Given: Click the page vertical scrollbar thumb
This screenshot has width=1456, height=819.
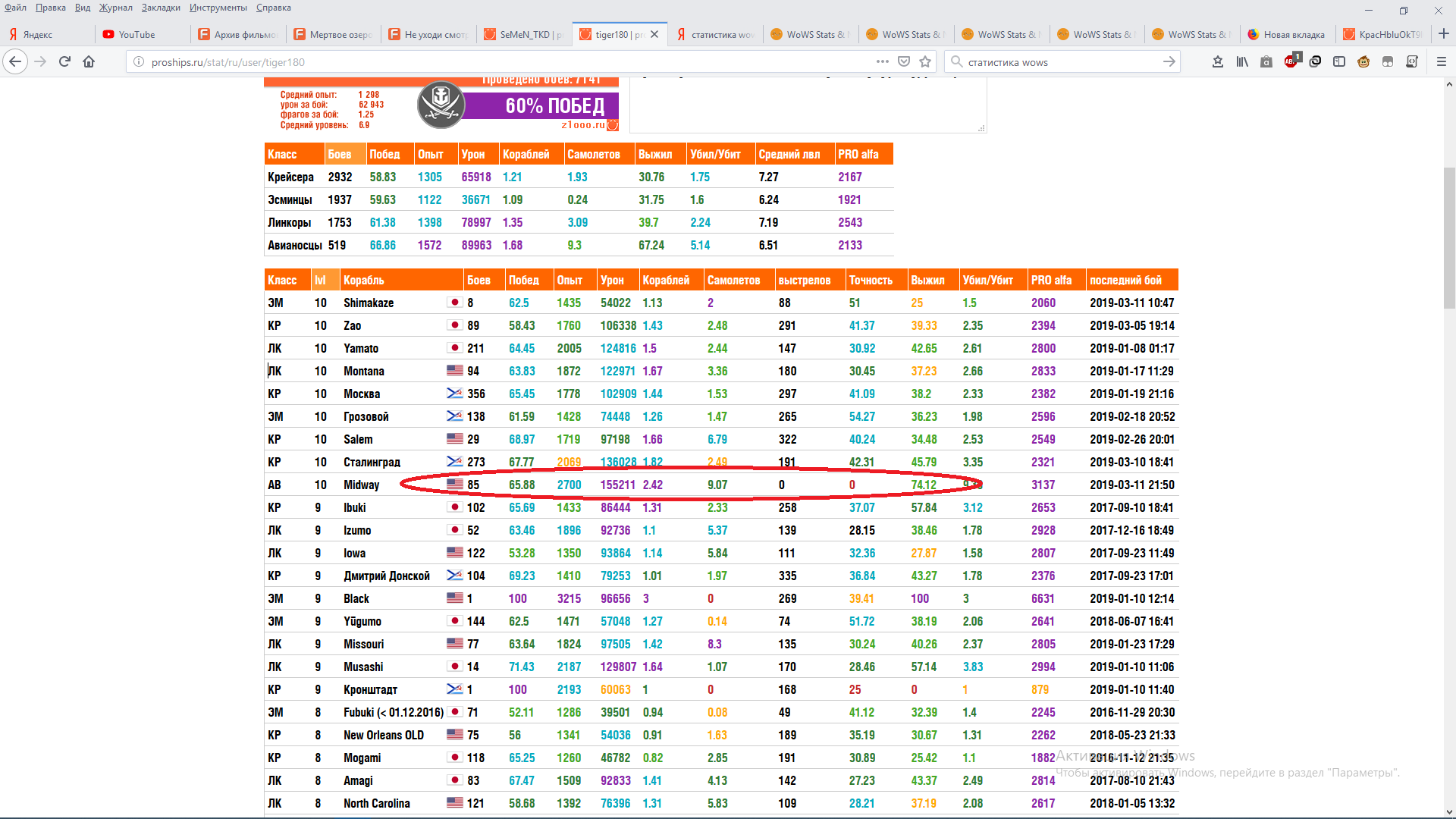Looking at the screenshot, I should 1449,237.
